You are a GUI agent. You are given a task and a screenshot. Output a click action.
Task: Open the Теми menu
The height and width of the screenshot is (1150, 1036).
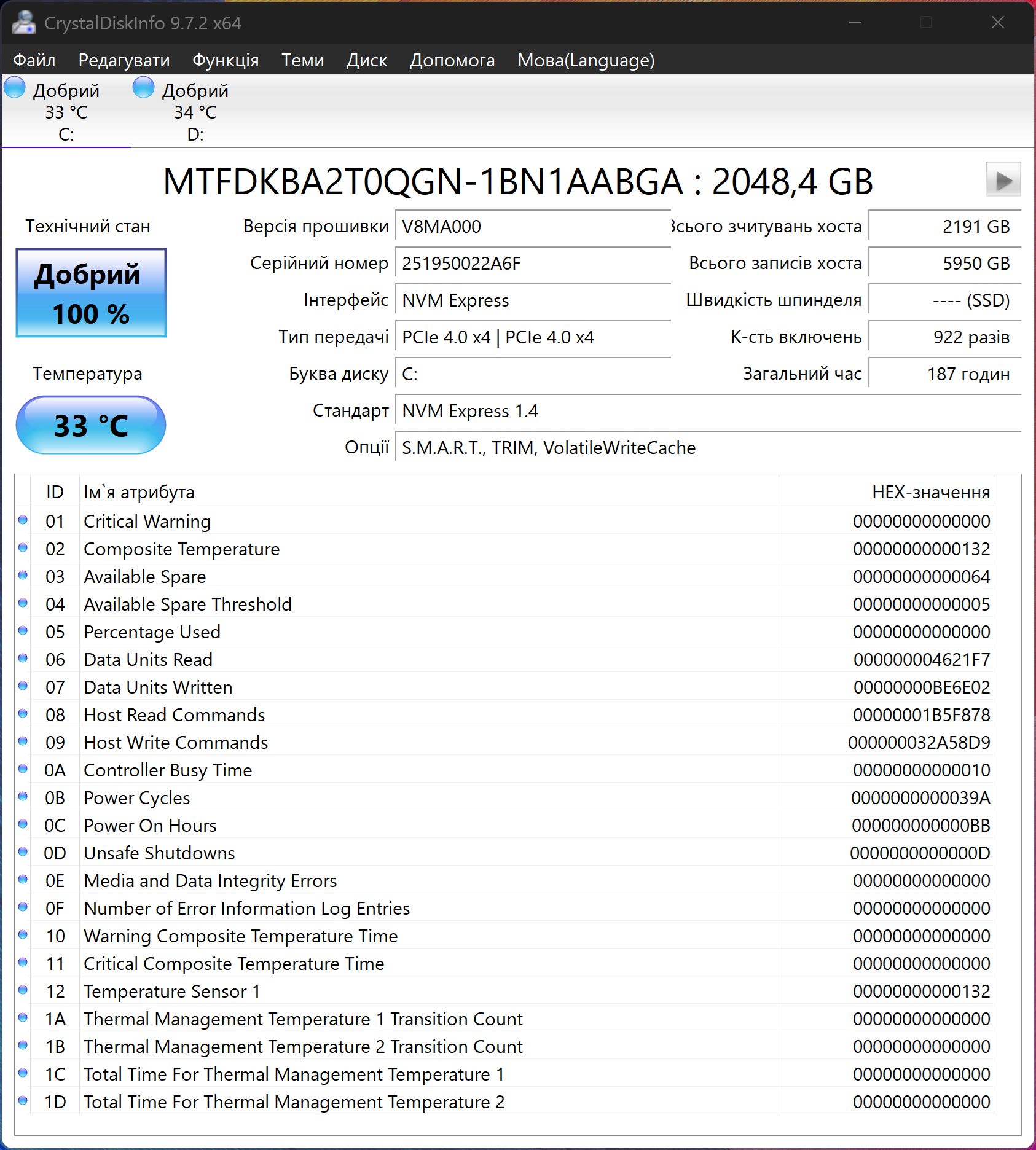pyautogui.click(x=303, y=60)
